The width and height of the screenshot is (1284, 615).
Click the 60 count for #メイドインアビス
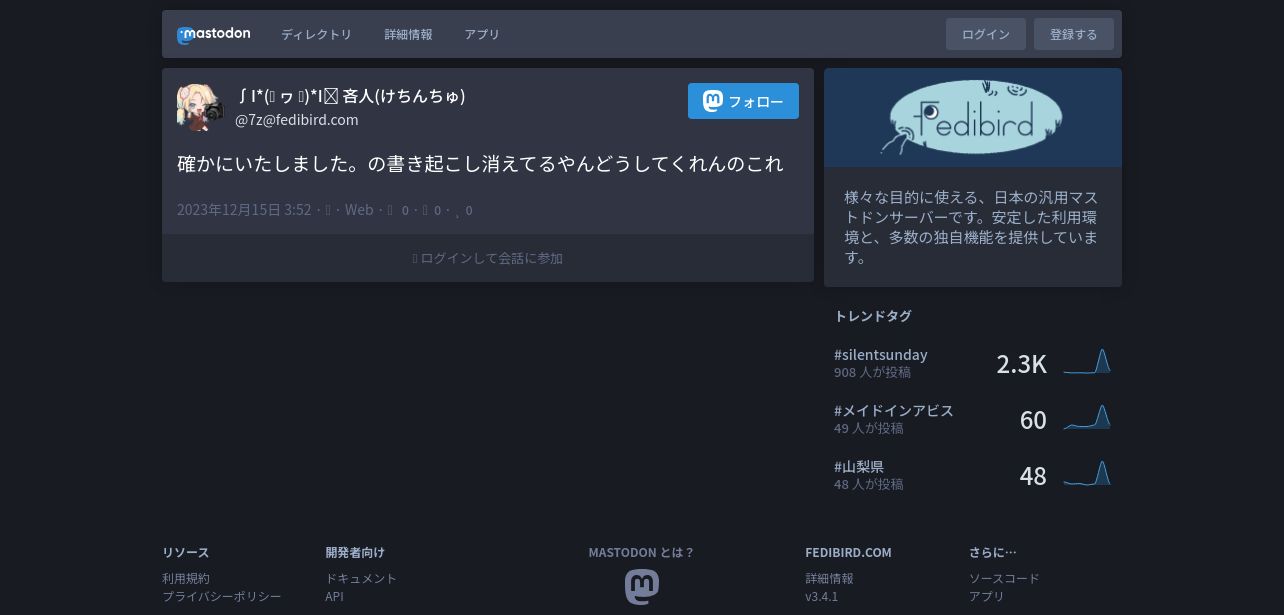click(x=1033, y=420)
